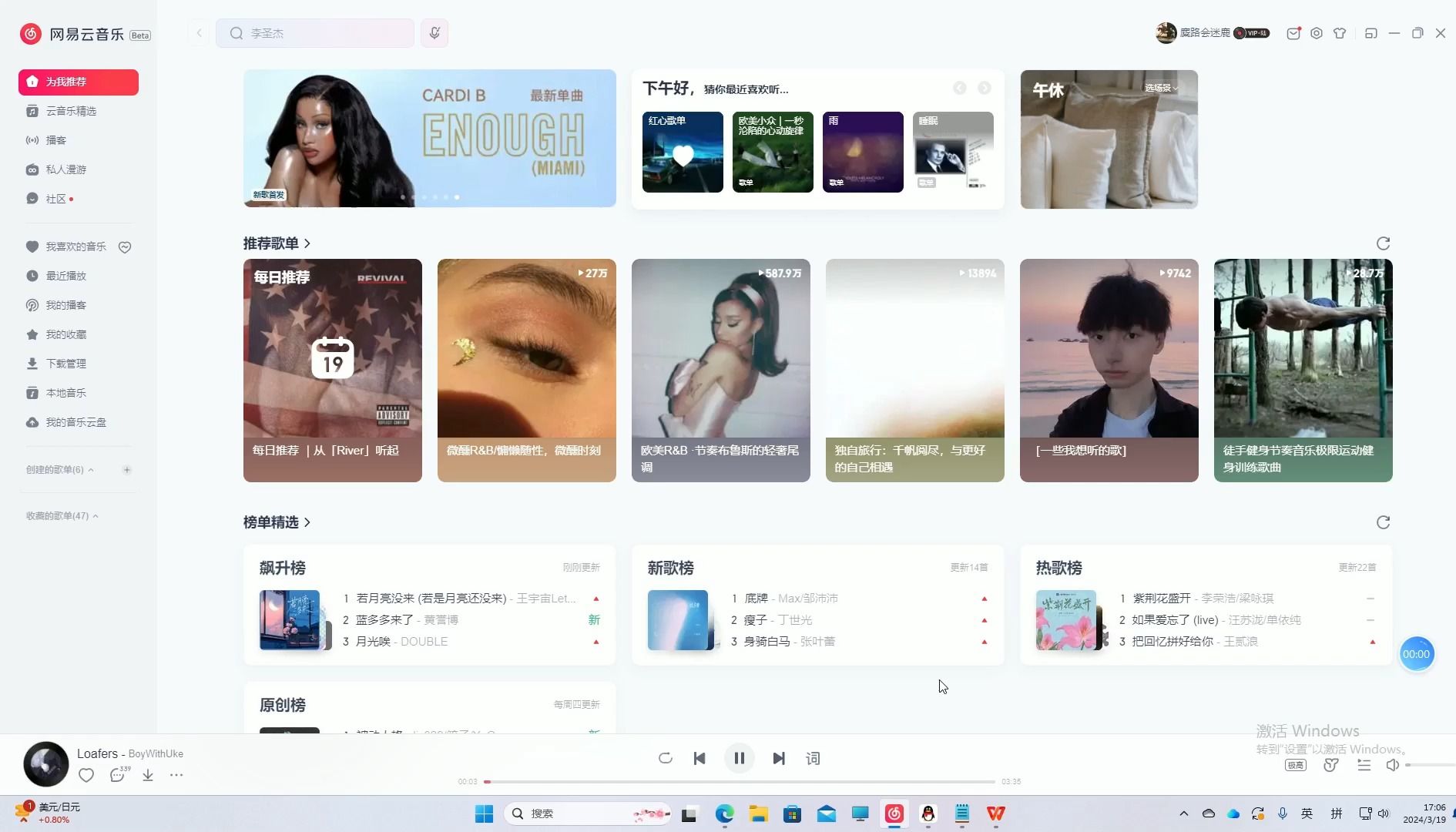
Task: Refresh the chart selection section
Action: click(x=1383, y=522)
